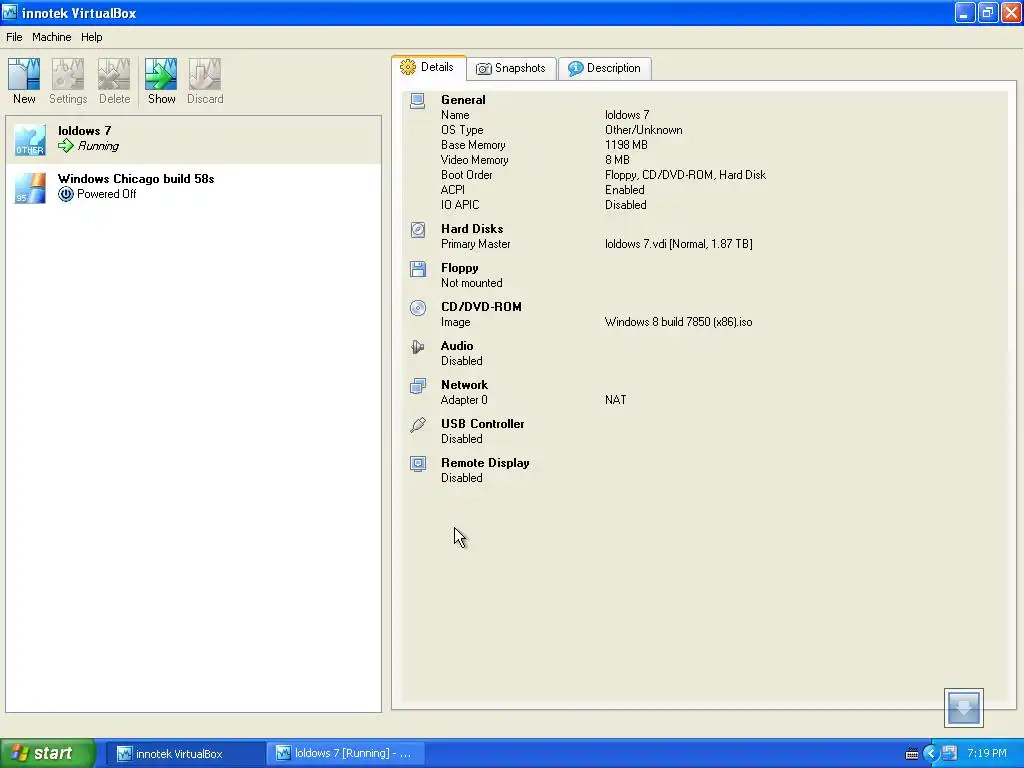Click the Audio section speaker icon
The width and height of the screenshot is (1024, 768).
coord(418,347)
